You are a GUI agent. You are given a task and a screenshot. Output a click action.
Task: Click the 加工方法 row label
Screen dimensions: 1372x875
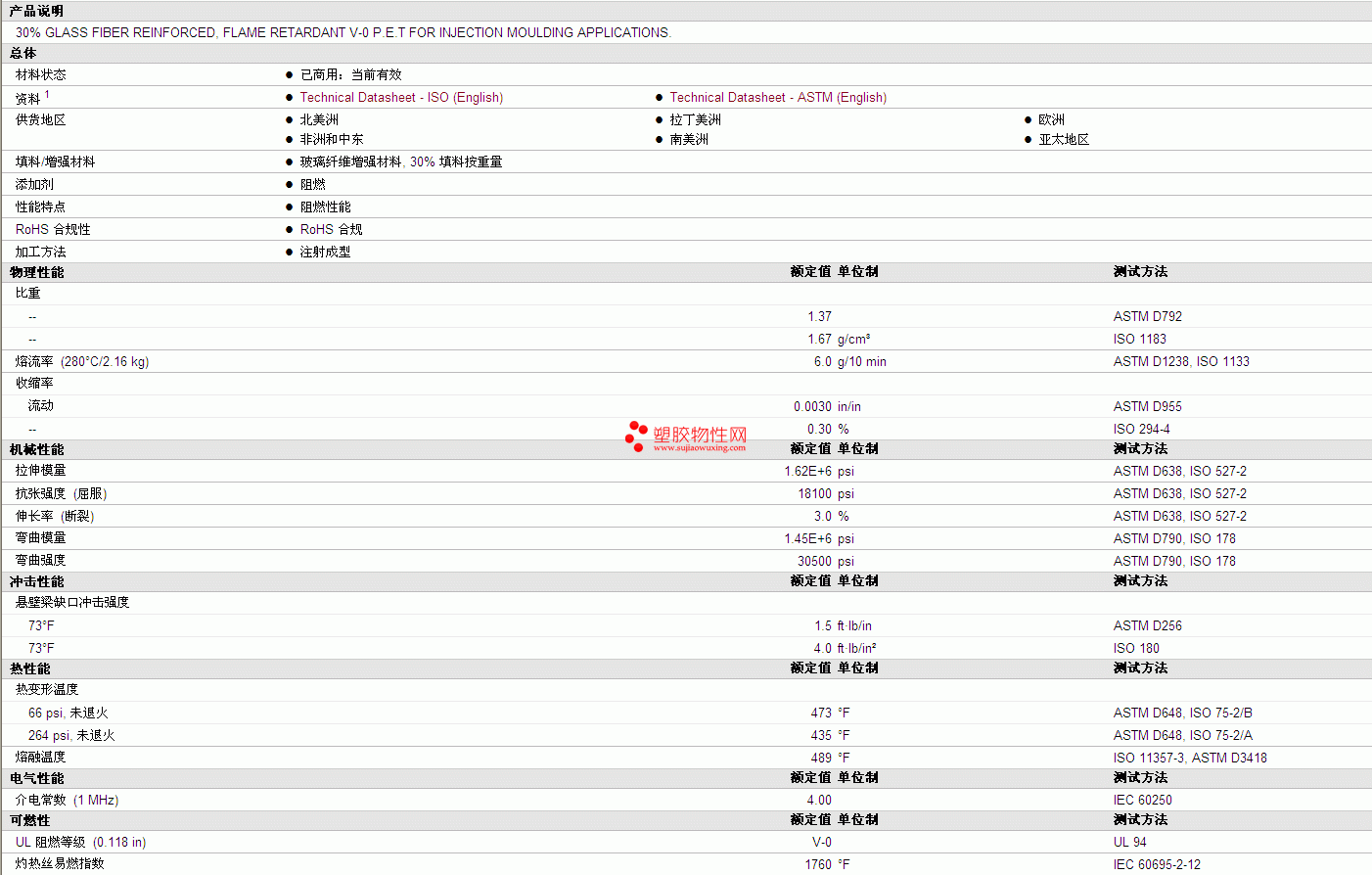(x=41, y=252)
